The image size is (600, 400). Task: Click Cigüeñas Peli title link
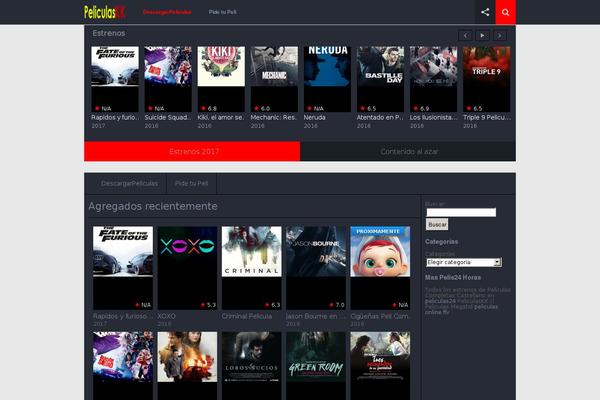(x=380, y=317)
